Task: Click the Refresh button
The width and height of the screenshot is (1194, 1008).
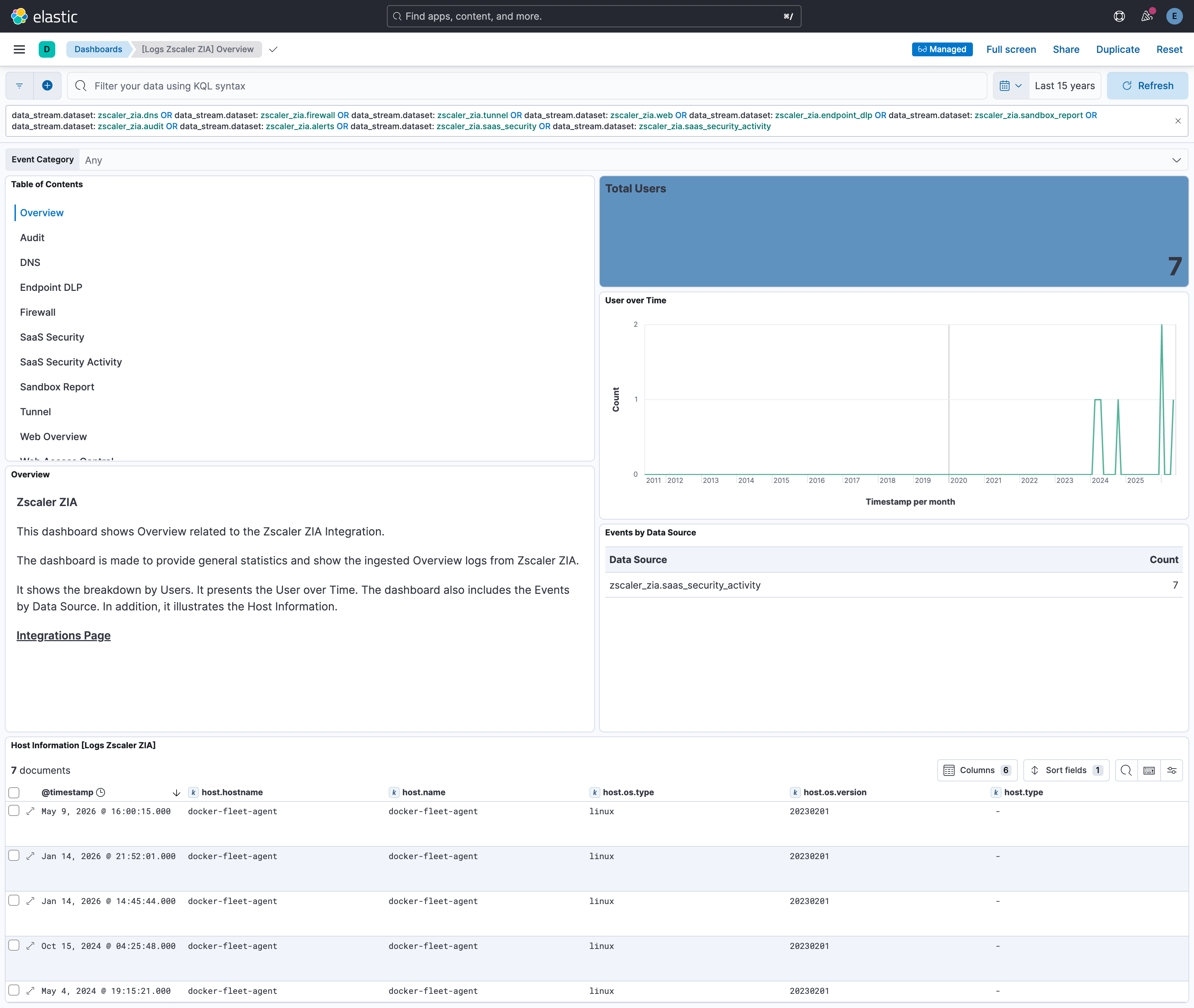Action: [x=1147, y=86]
